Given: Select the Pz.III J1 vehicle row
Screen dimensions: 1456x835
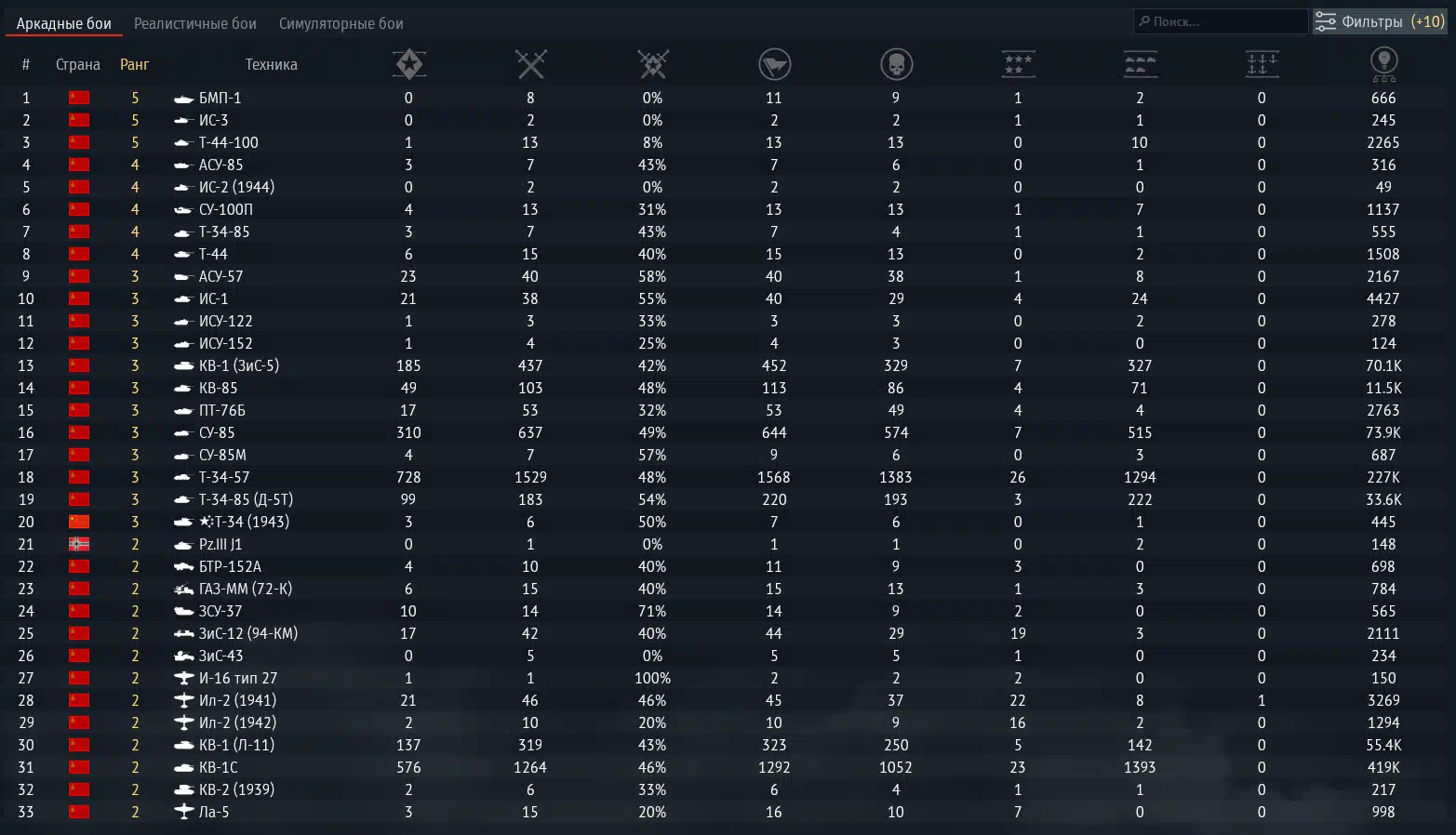Looking at the screenshot, I should [x=728, y=544].
